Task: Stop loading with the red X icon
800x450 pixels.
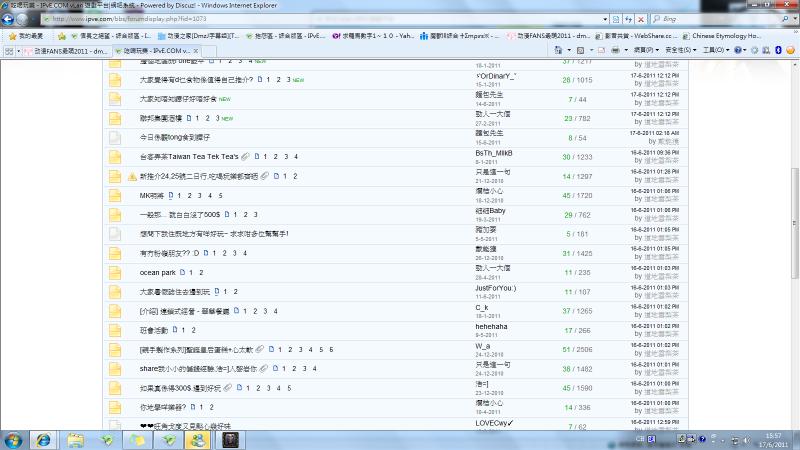Action: [641, 19]
